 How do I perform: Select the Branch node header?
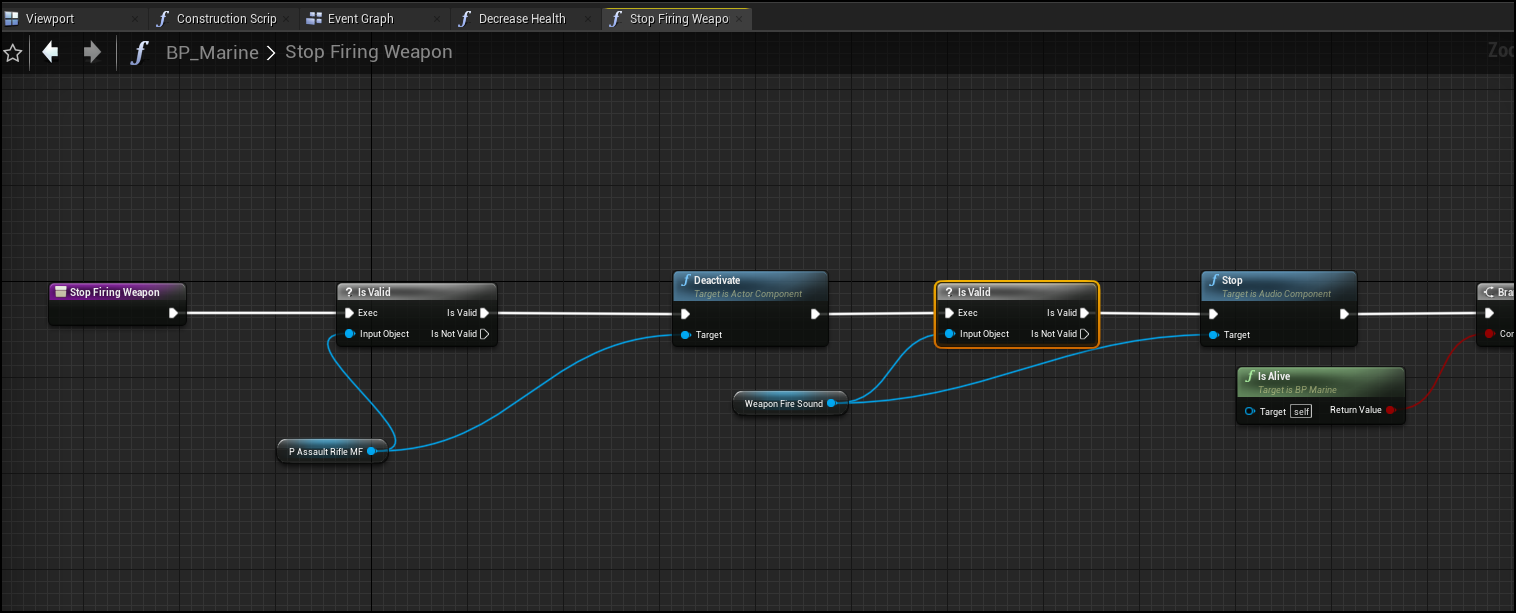tap(1496, 292)
